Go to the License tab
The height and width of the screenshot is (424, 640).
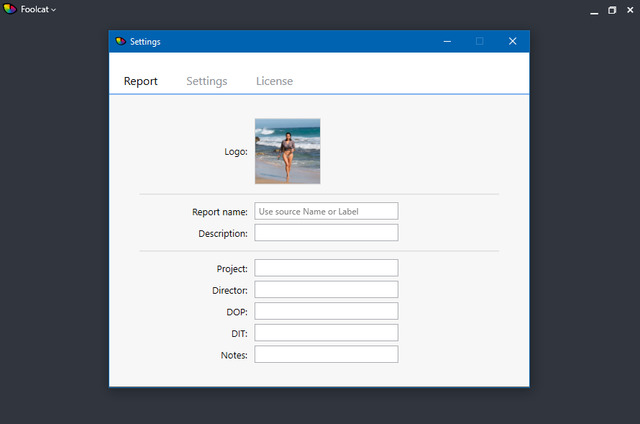[274, 81]
